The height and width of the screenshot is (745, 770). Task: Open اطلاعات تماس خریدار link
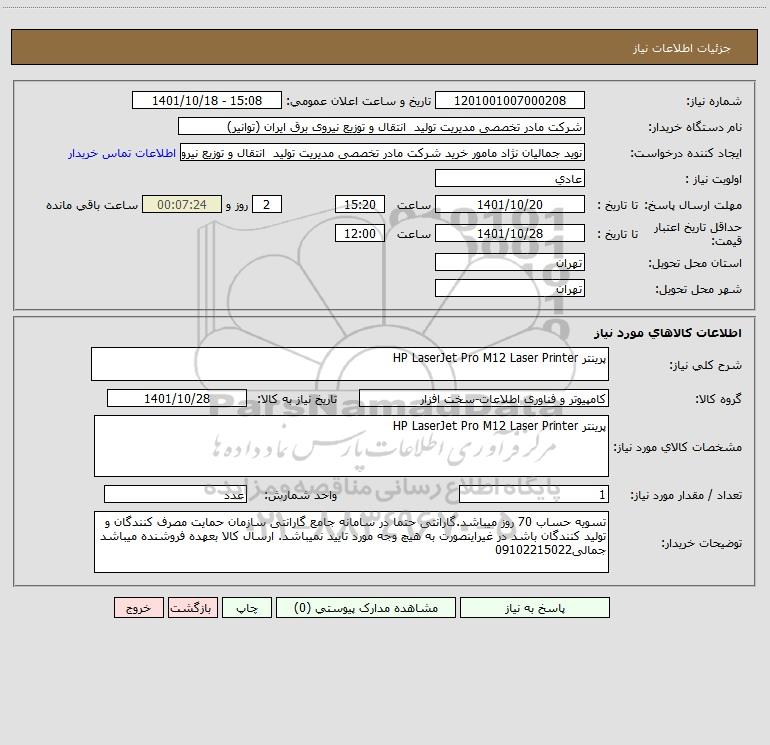pos(122,153)
